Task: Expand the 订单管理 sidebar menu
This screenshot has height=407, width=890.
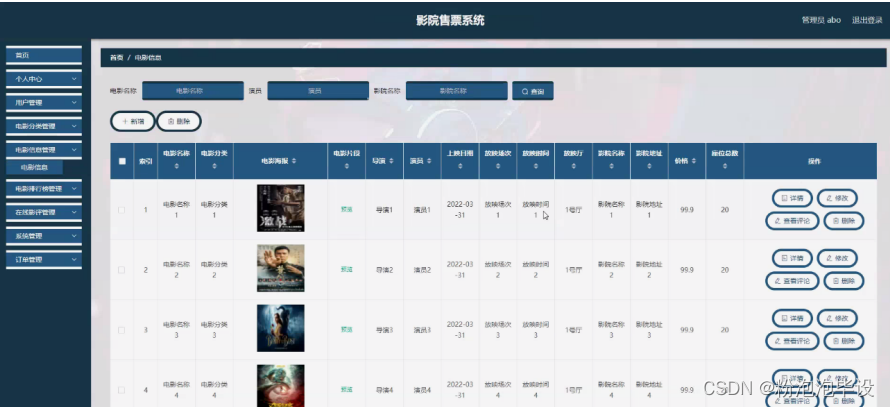Action: (44, 259)
